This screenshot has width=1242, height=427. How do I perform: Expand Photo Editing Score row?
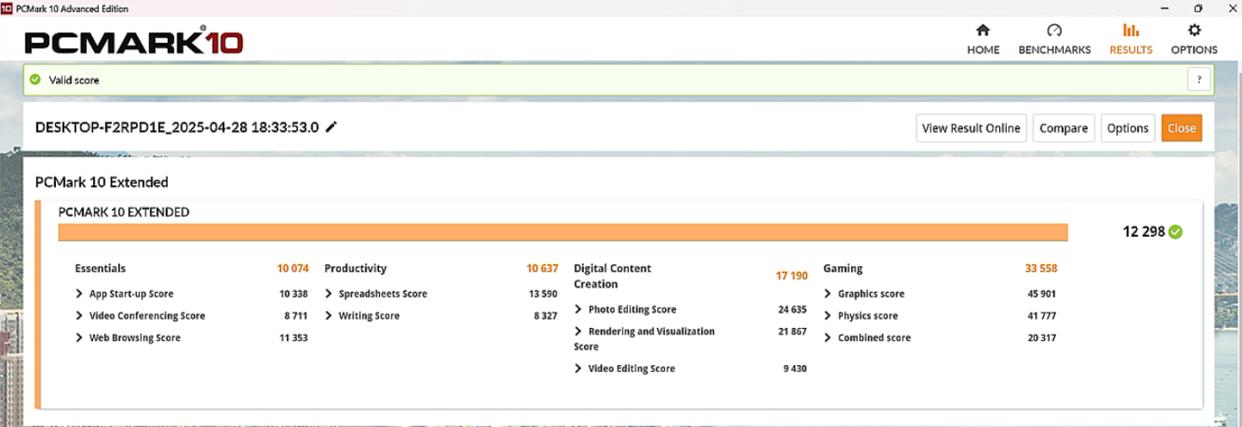[x=579, y=310]
